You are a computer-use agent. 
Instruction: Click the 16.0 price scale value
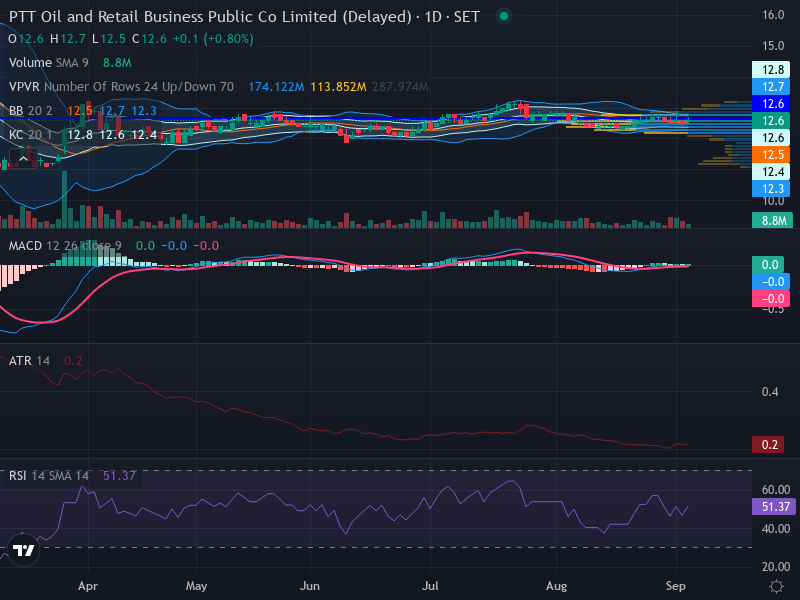click(x=773, y=15)
